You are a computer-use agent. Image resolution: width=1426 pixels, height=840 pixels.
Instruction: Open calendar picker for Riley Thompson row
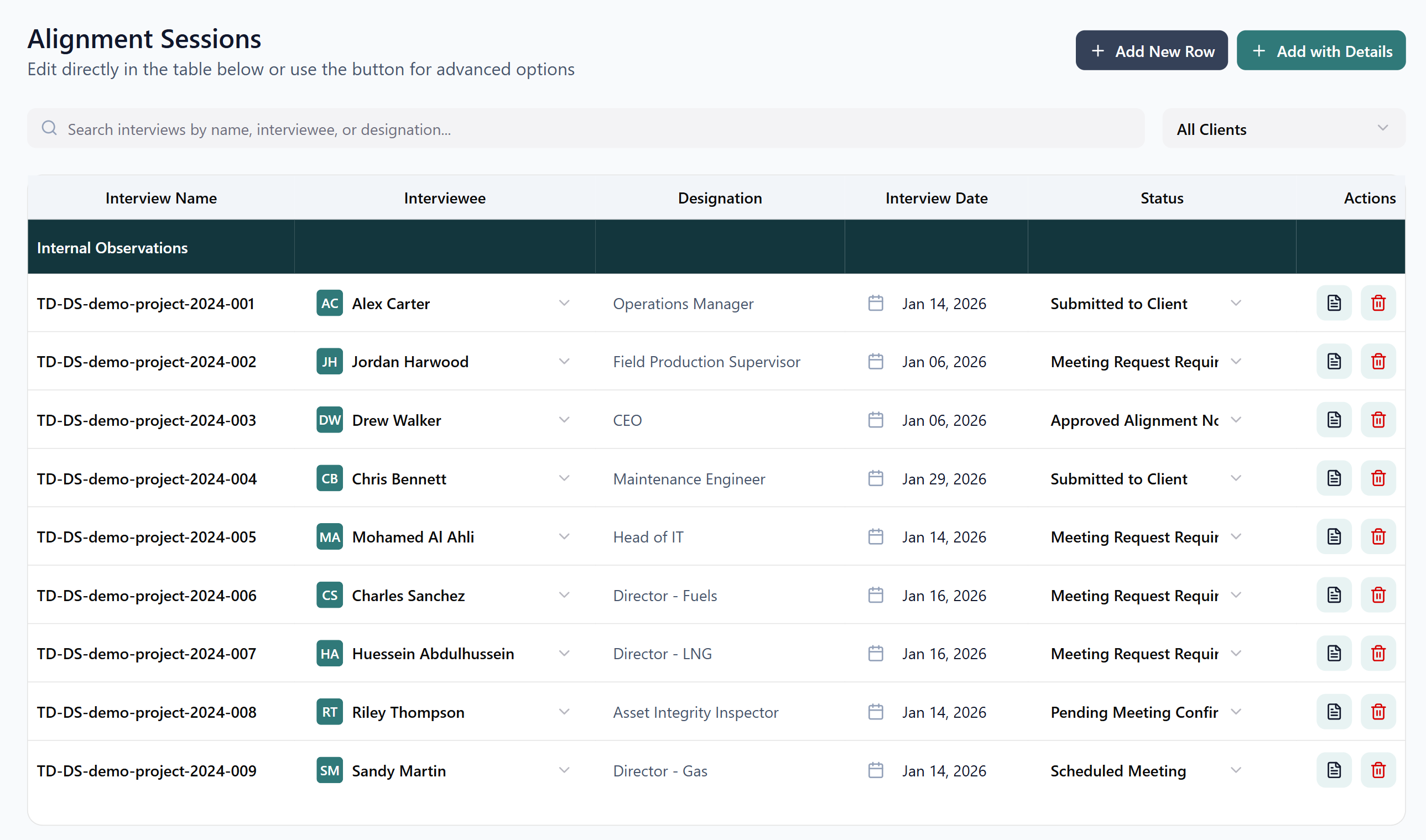pos(875,712)
